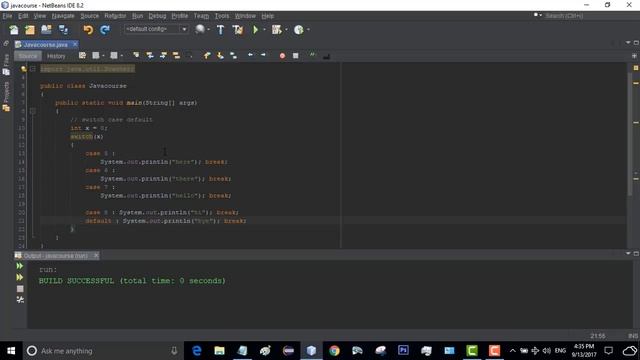
Task: Click the Comment toolbar icon
Action: pos(313,55)
